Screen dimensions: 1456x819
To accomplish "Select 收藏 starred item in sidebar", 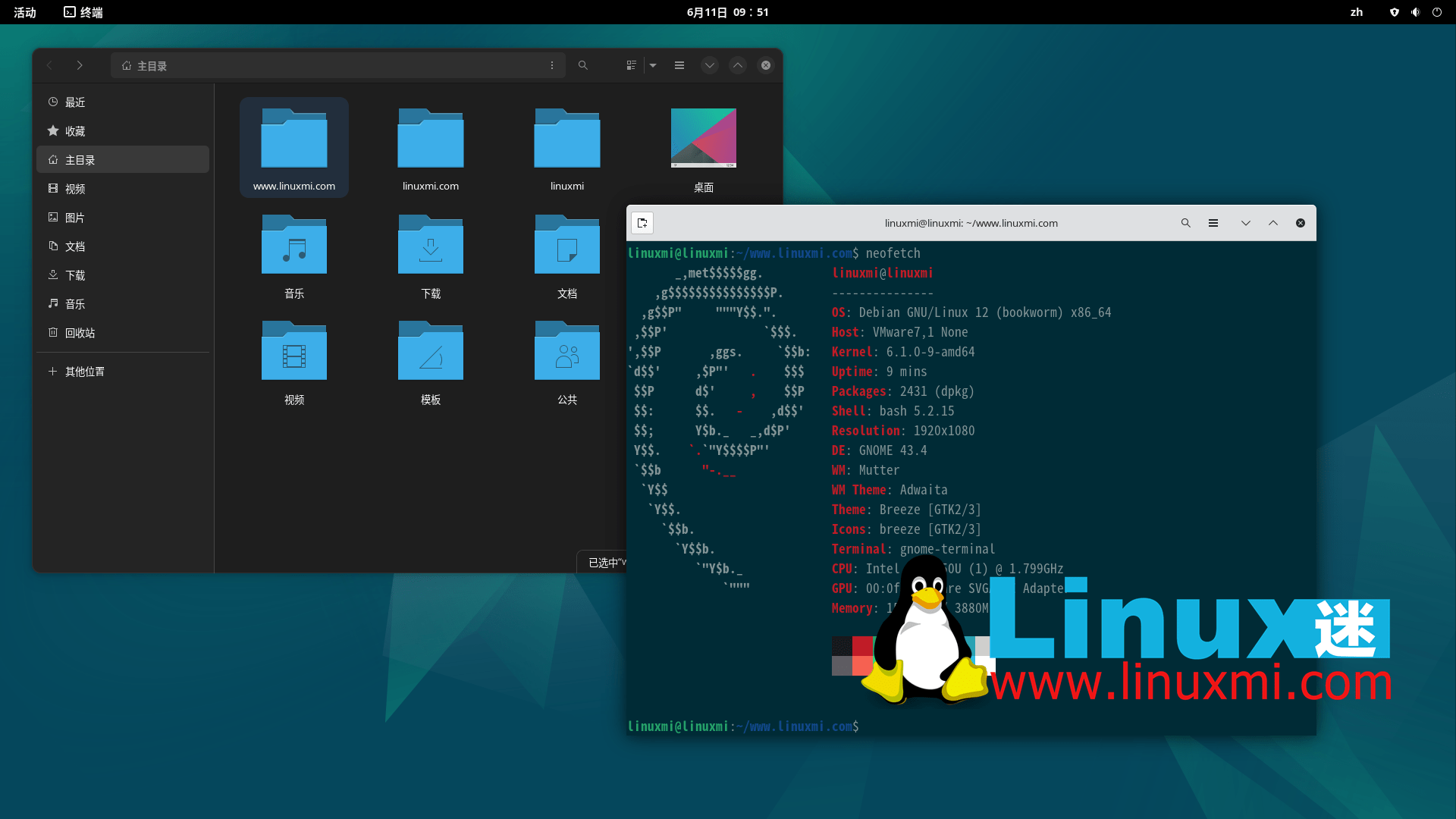I will coord(74,131).
